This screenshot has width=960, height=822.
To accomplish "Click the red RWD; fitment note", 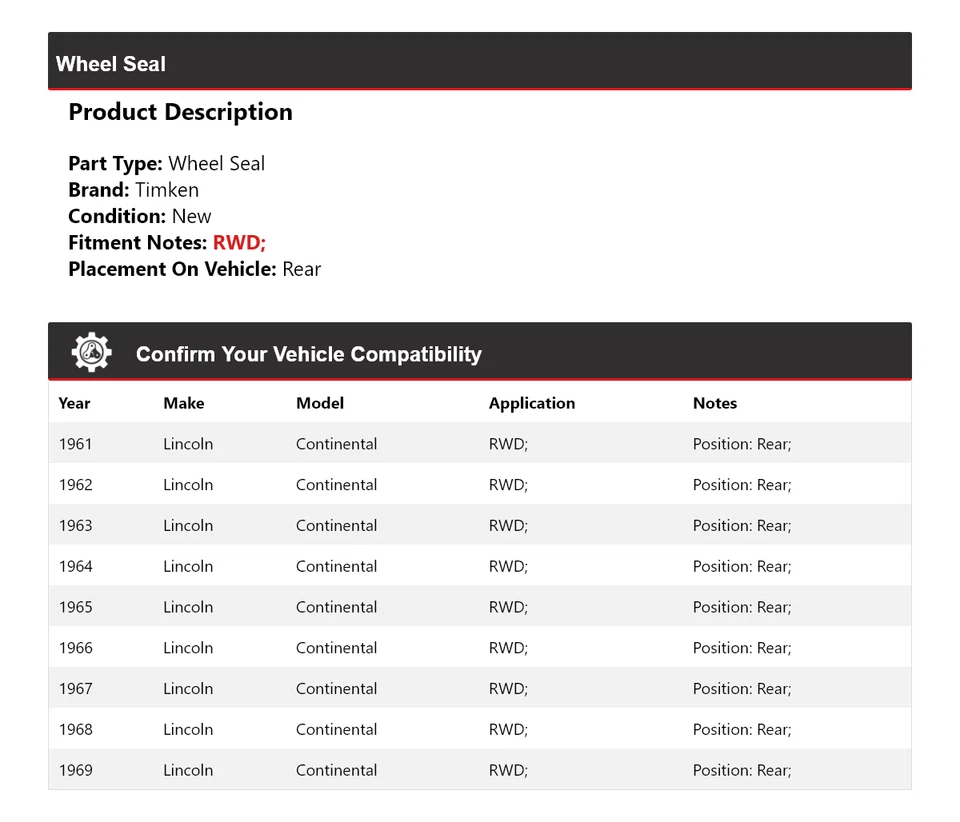I will tap(239, 243).
